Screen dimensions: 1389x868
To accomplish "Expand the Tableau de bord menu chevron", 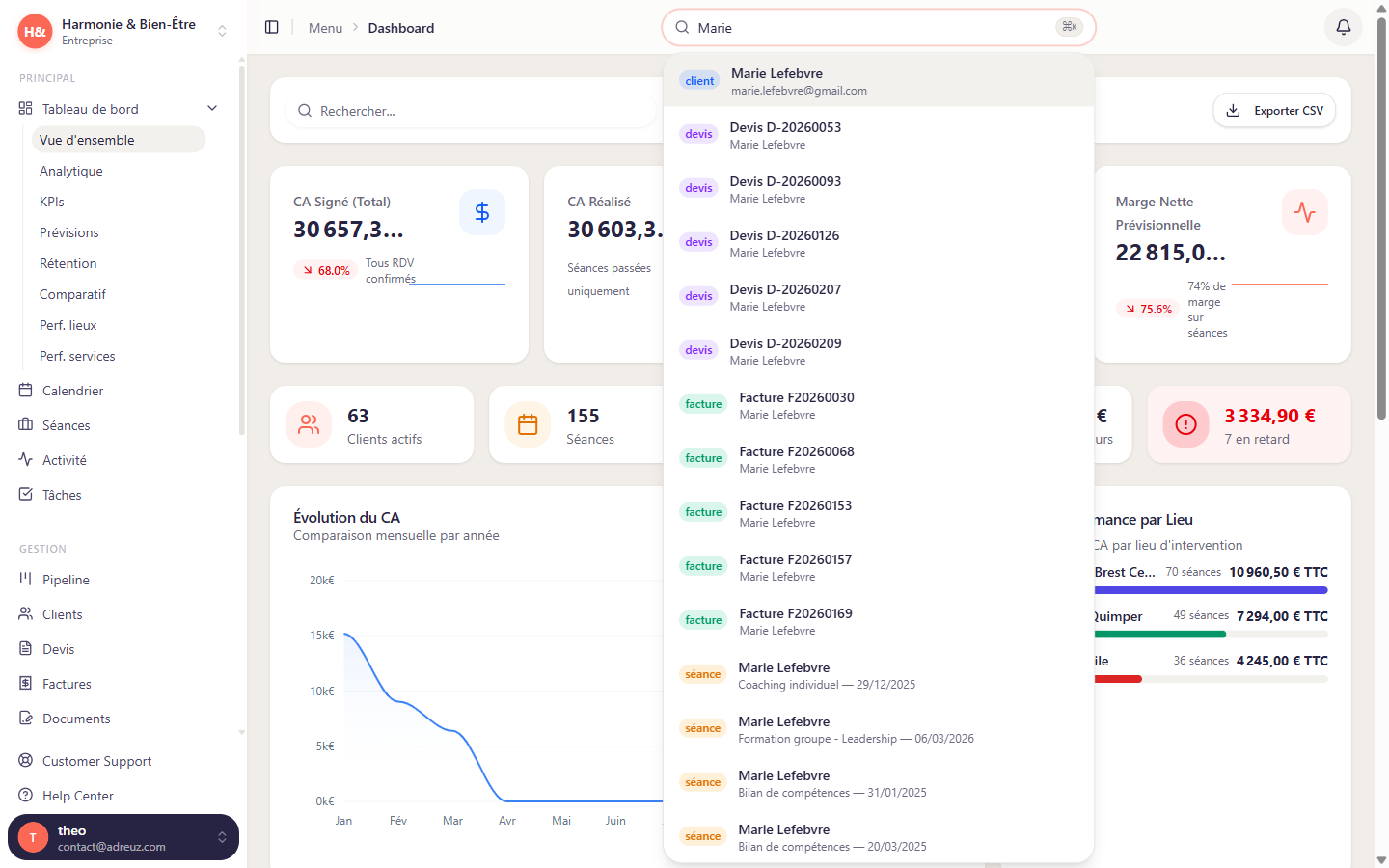I will click(x=211, y=108).
